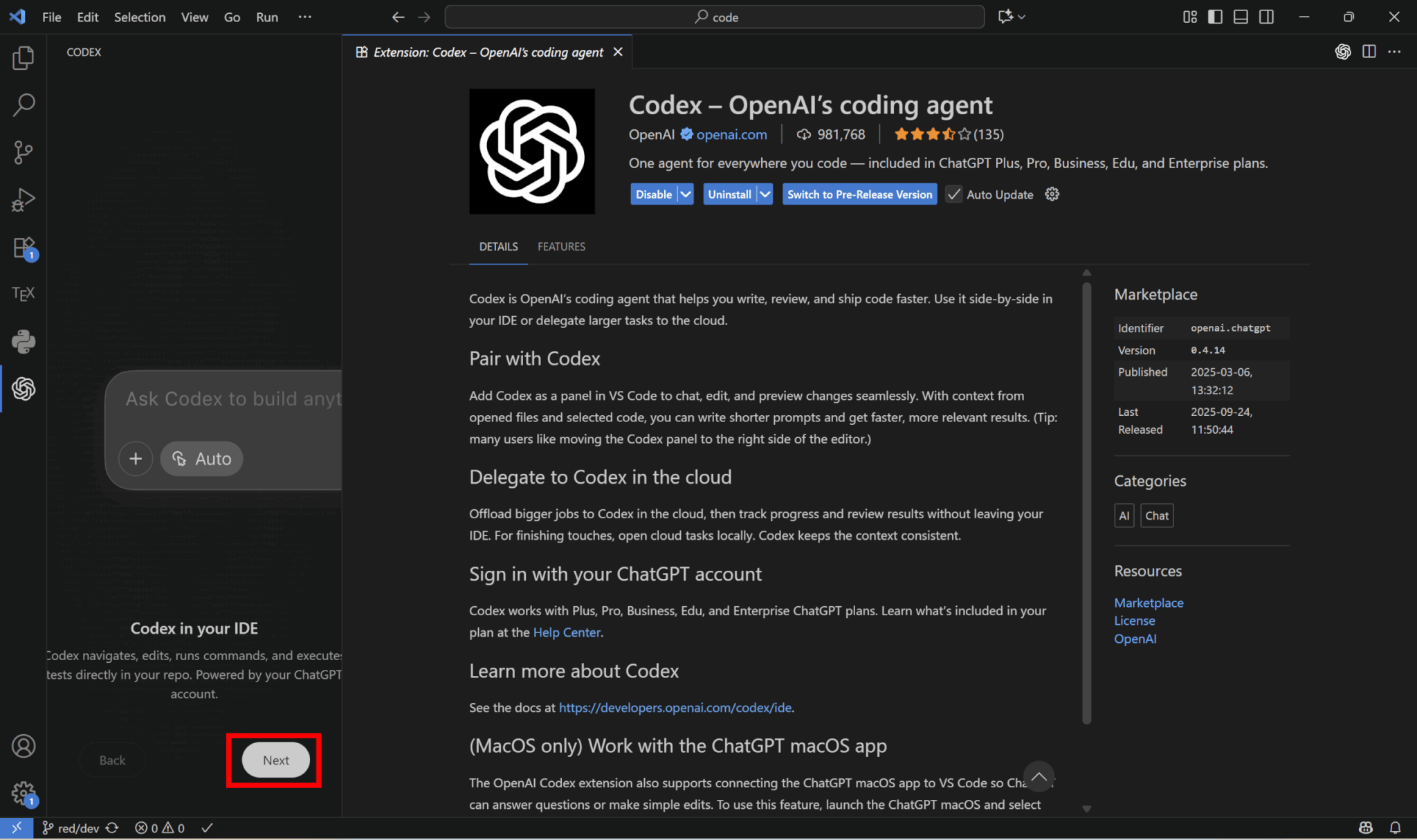The width and height of the screenshot is (1417, 840).
Task: Open the Selection menu
Action: pos(140,17)
